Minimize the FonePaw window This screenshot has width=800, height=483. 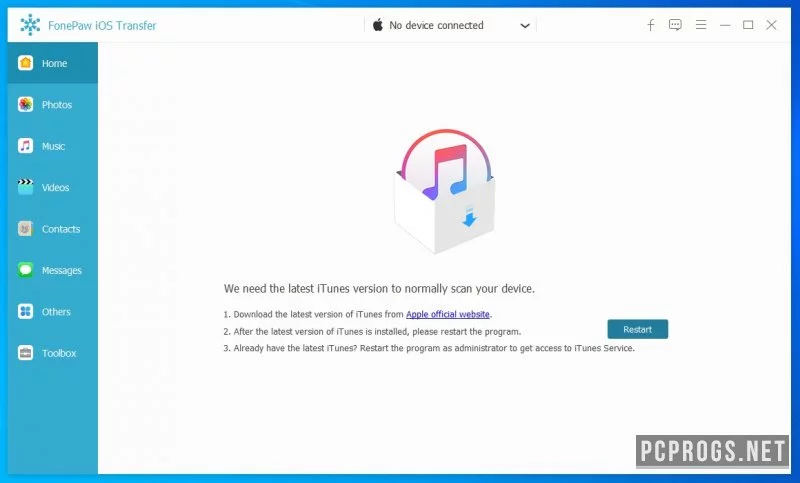[x=725, y=25]
